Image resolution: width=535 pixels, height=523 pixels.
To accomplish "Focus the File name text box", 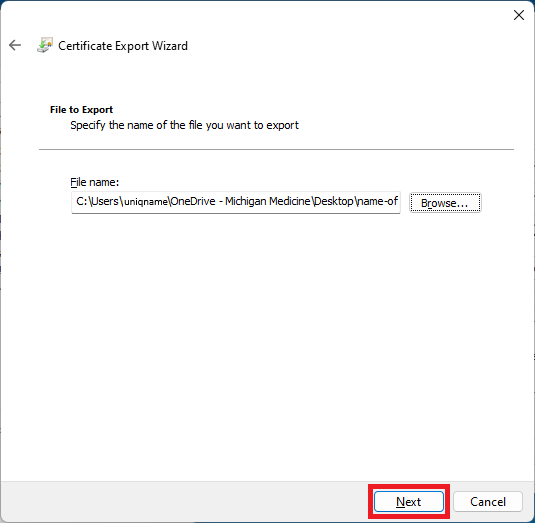I will click(x=236, y=202).
